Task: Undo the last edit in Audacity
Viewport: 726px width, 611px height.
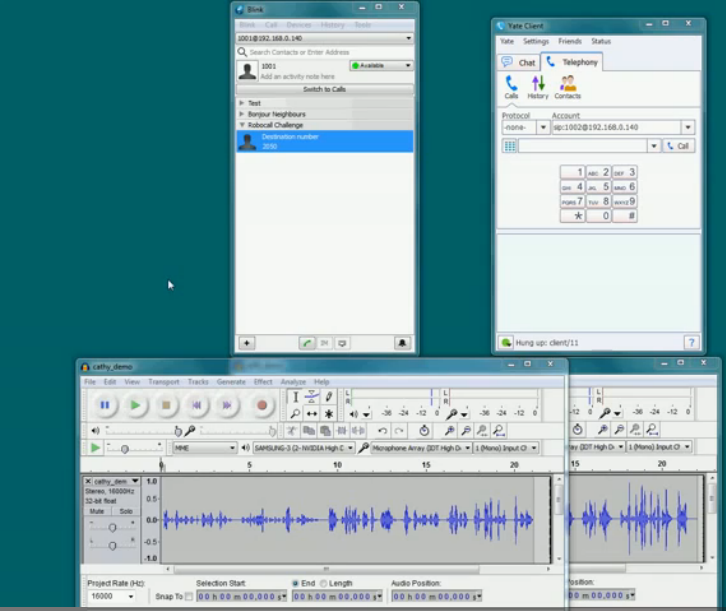Action: pyautogui.click(x=382, y=431)
